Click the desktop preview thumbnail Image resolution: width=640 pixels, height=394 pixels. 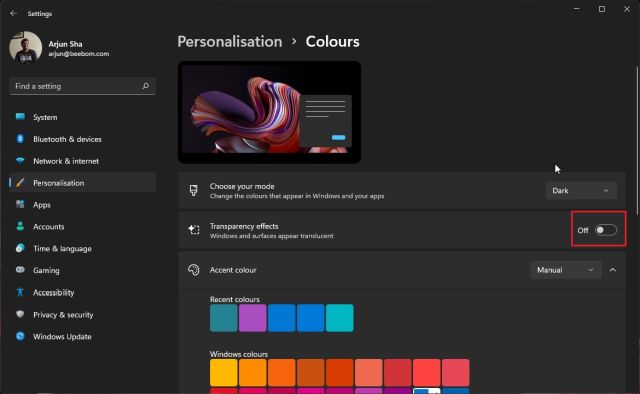coord(269,112)
